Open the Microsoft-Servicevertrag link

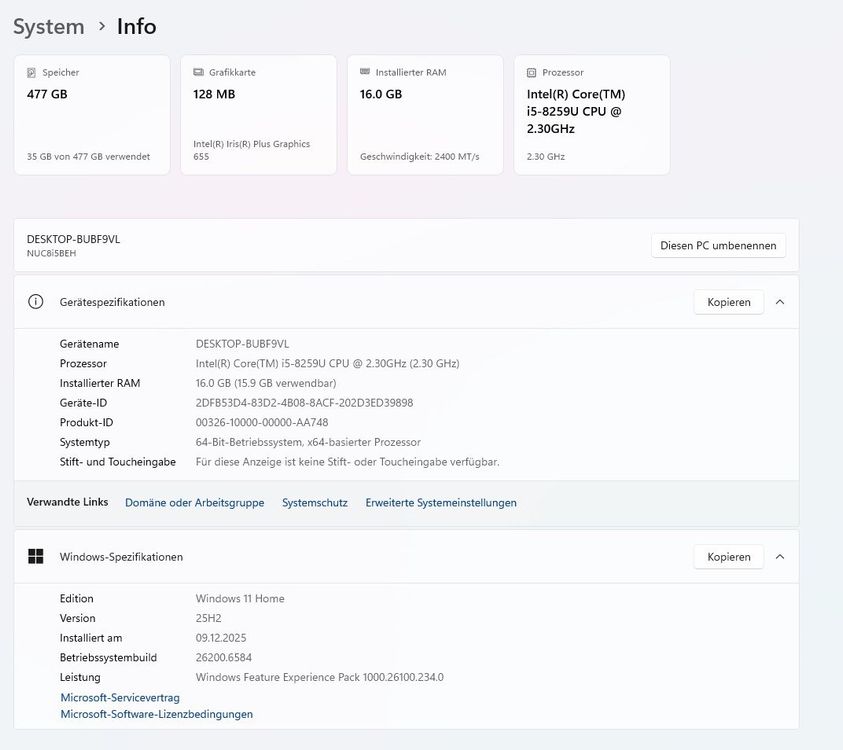pos(120,697)
